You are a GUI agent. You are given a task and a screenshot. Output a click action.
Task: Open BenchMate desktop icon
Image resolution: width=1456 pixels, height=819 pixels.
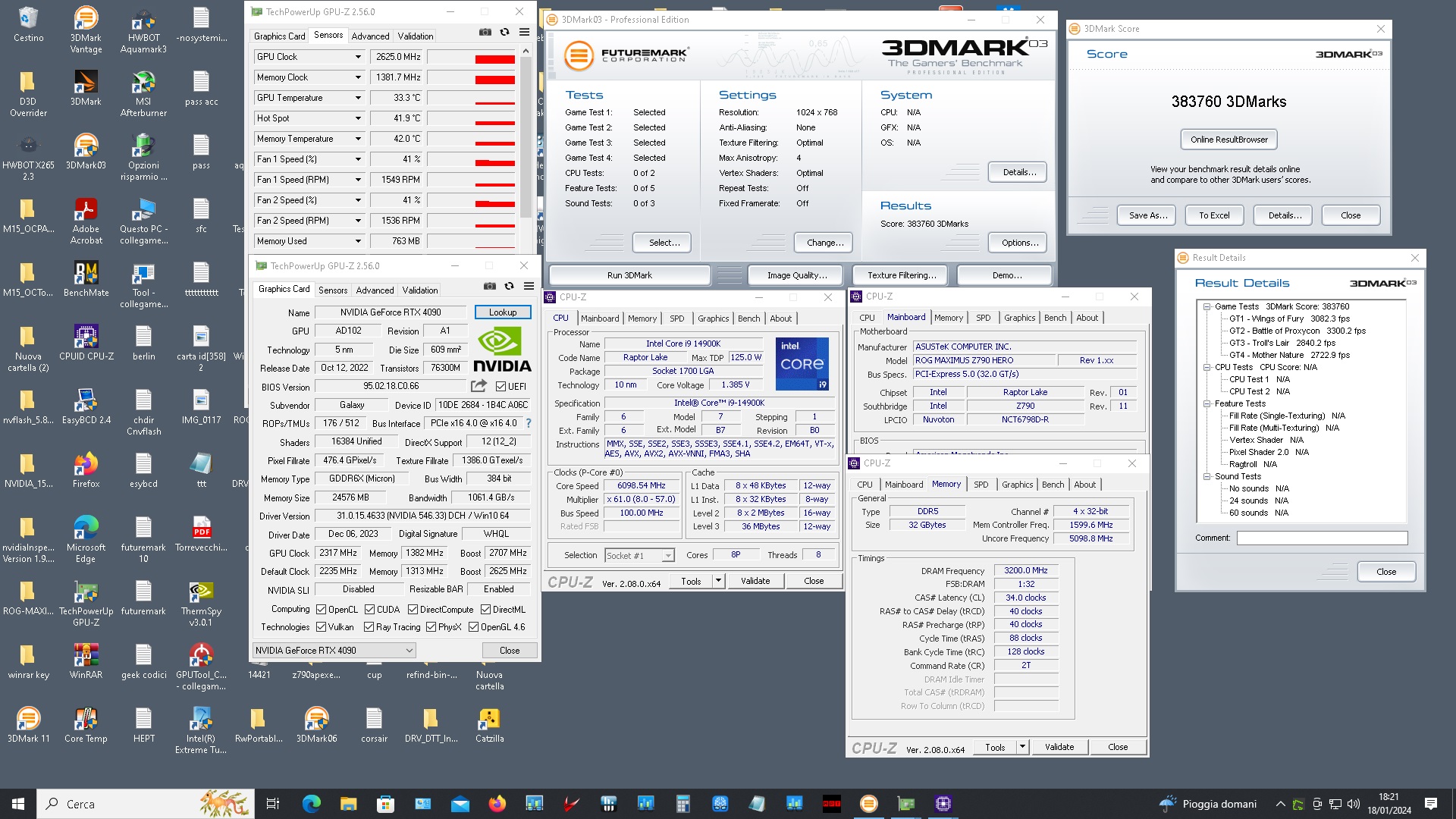(x=86, y=279)
